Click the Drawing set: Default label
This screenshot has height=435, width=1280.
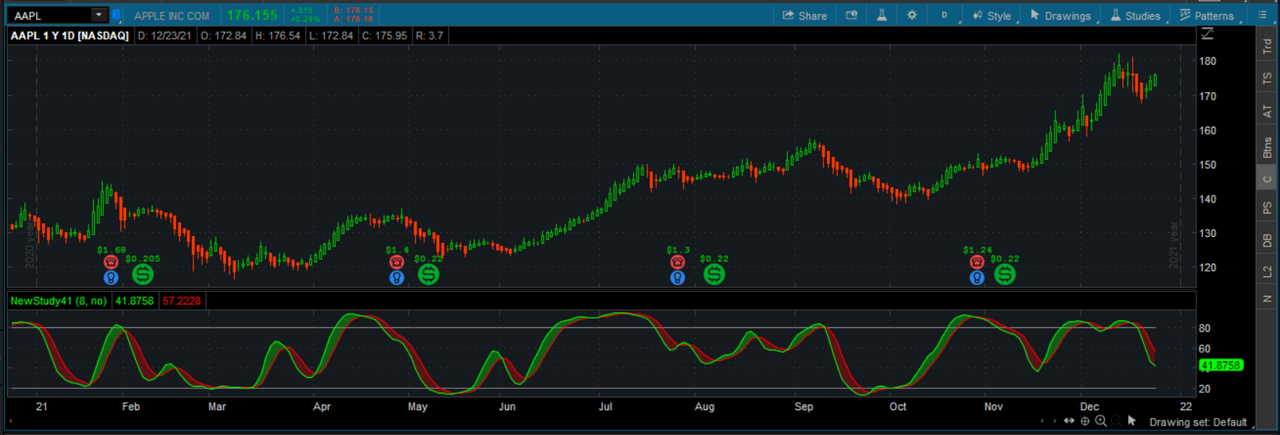pos(1198,422)
